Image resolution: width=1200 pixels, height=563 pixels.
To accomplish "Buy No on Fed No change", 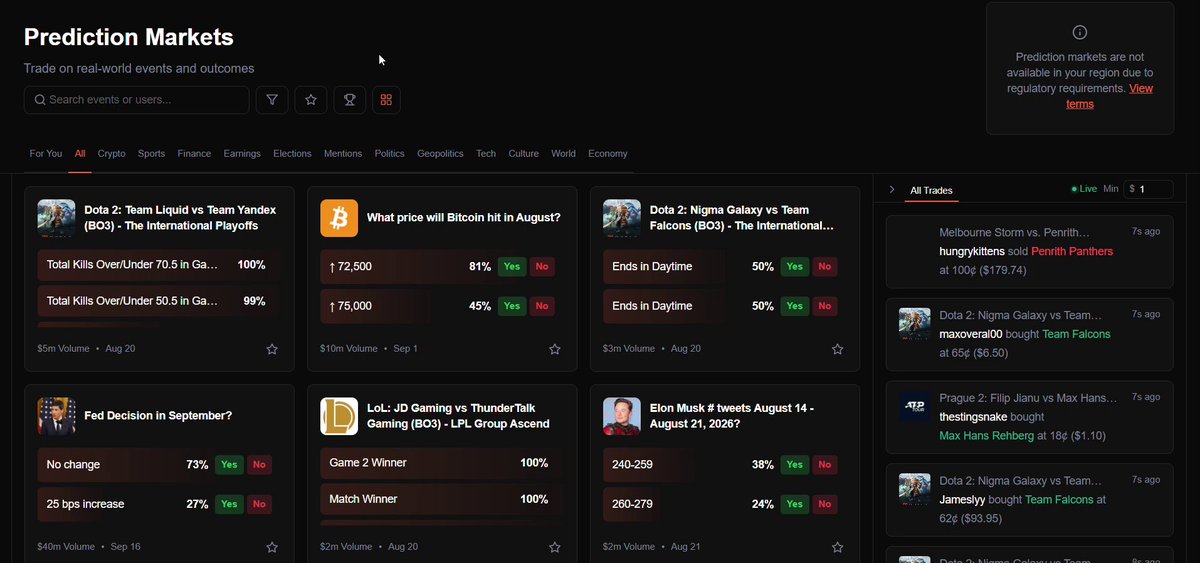I will [259, 465].
